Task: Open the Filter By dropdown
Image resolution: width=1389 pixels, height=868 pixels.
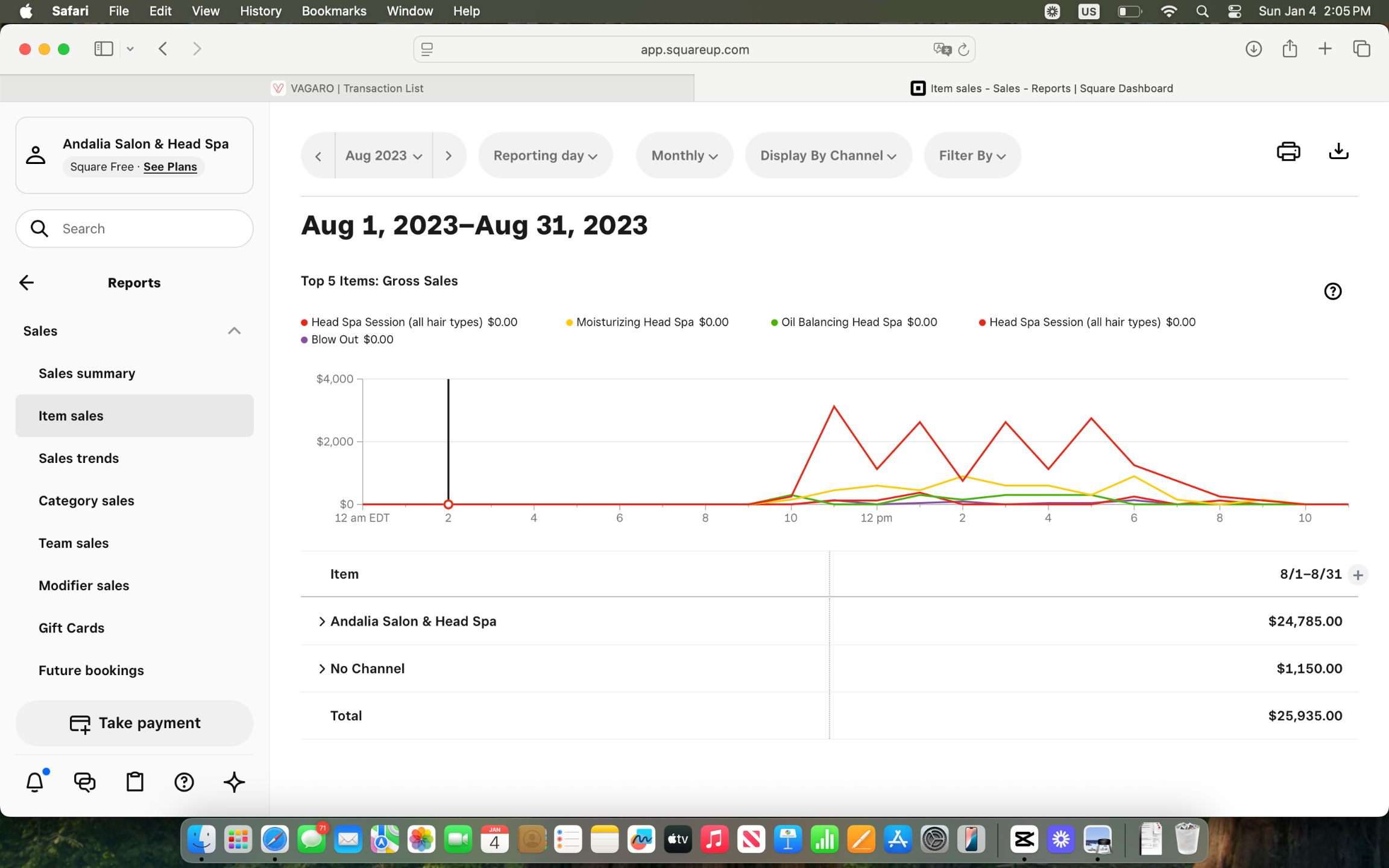Action: pos(972,156)
